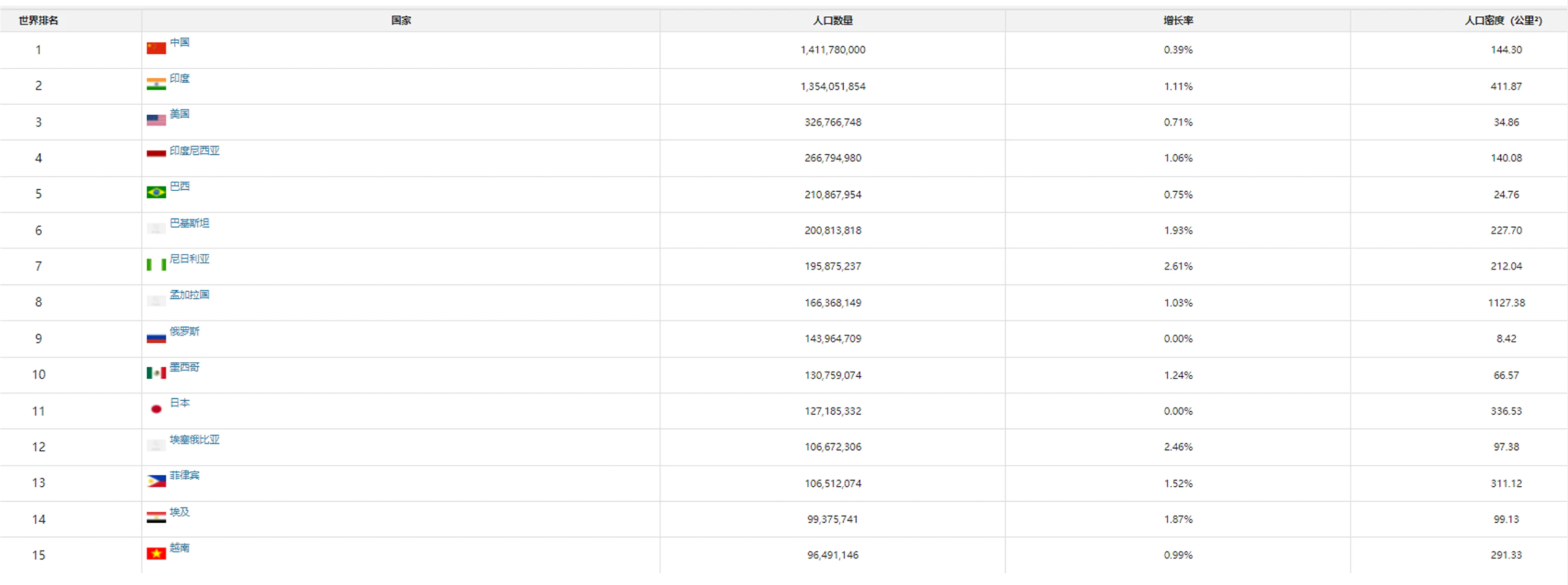1568x585 pixels.
Task: Click the India flag icon
Action: tap(156, 84)
